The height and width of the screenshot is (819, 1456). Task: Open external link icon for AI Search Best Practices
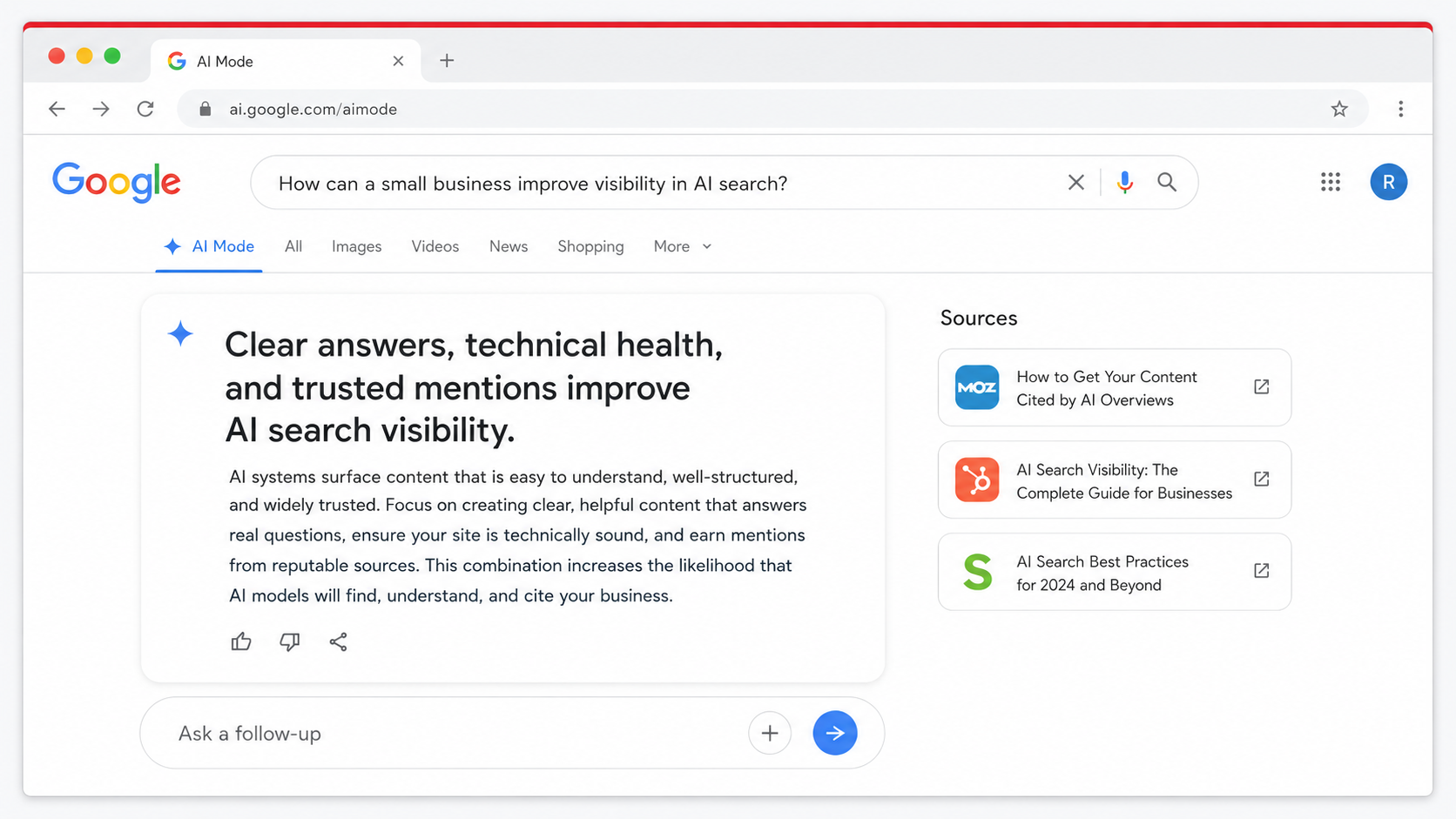[x=1261, y=571]
